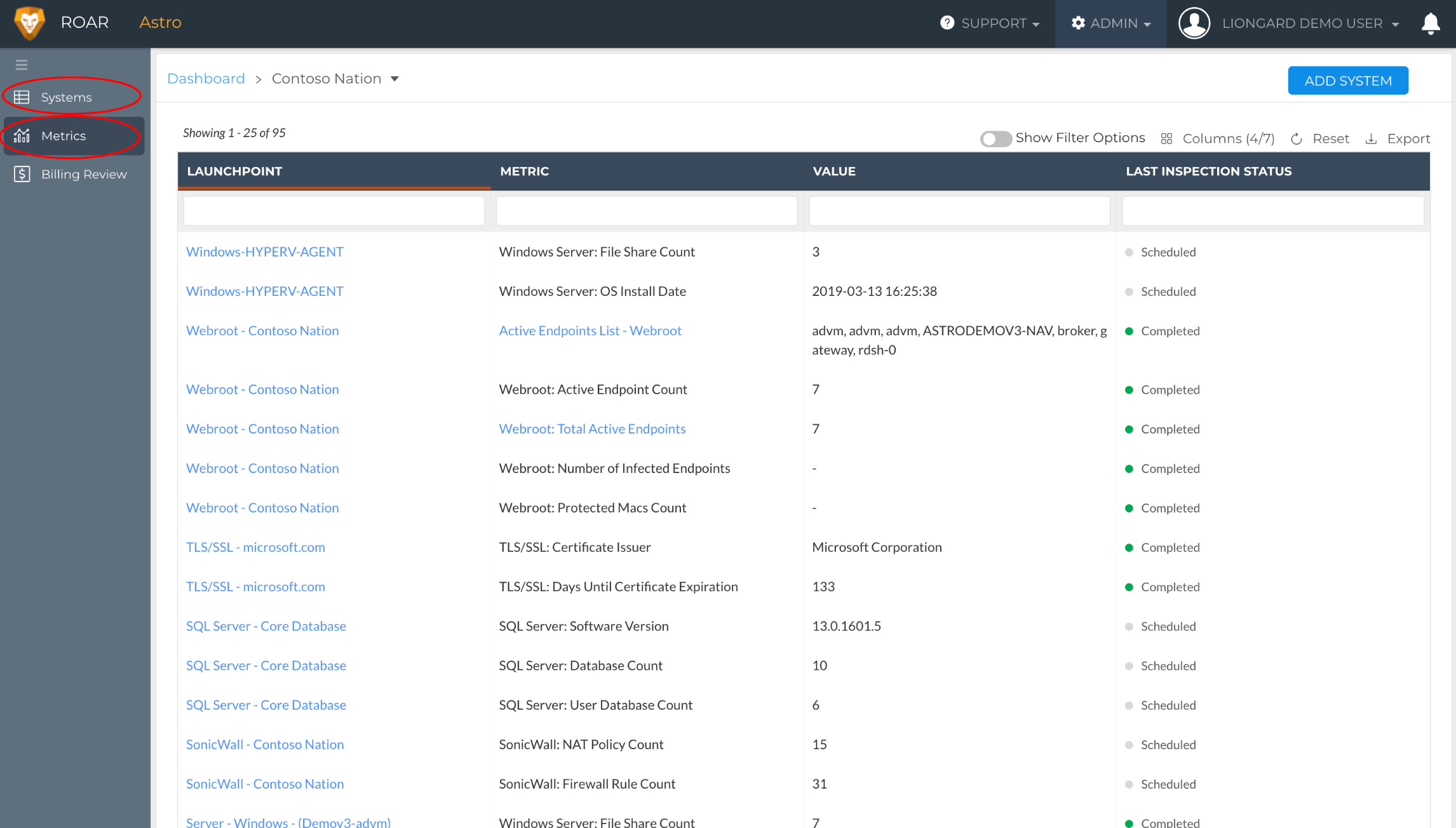
Task: Click the Metrics chart icon in sidebar
Action: click(x=22, y=135)
